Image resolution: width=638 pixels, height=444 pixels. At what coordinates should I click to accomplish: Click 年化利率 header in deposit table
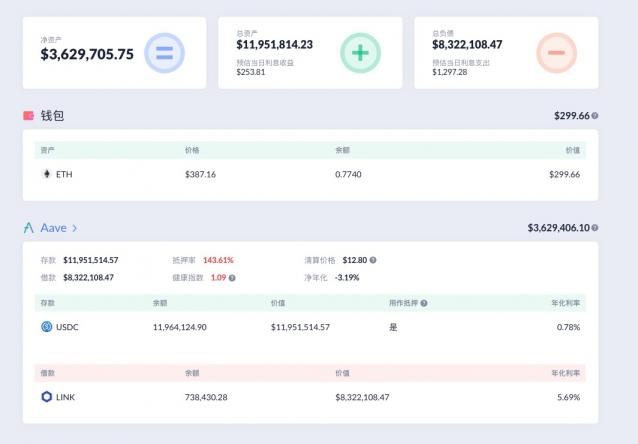pyautogui.click(x=566, y=303)
